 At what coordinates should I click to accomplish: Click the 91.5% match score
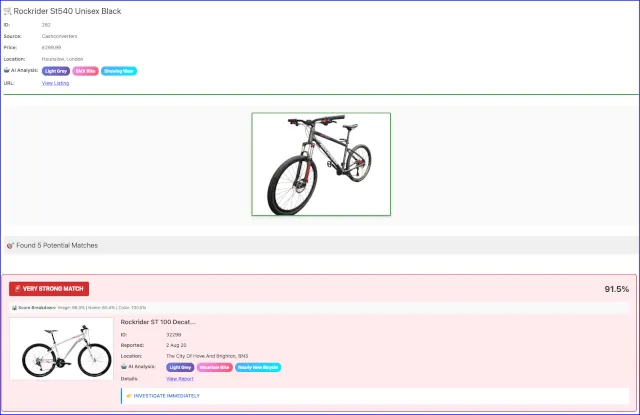(616, 289)
